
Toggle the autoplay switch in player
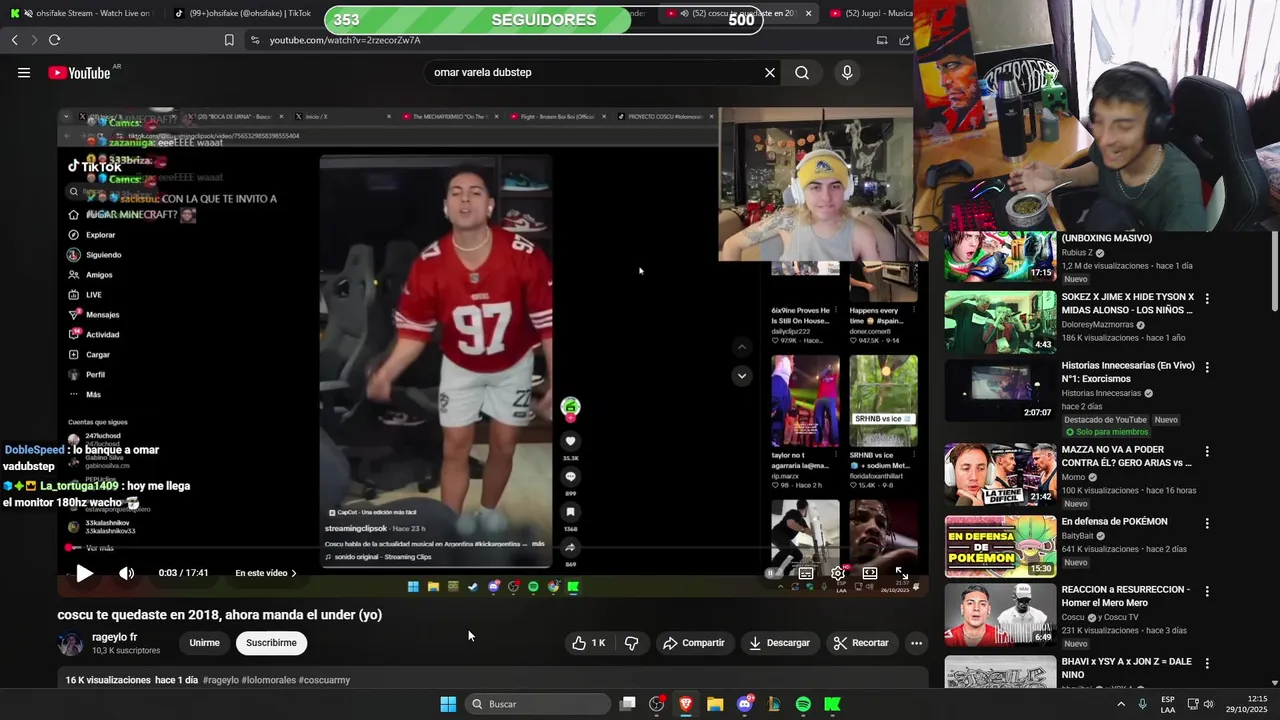(x=774, y=573)
